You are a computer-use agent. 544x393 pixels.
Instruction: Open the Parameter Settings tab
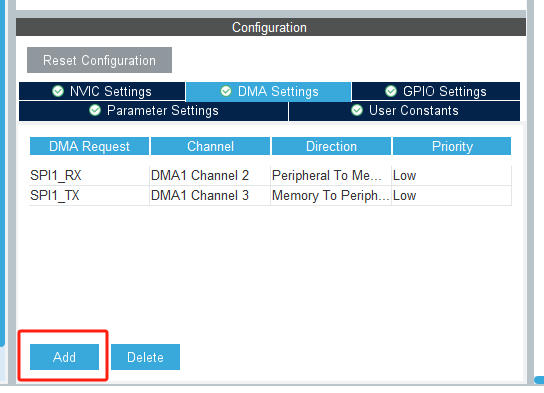[153, 111]
